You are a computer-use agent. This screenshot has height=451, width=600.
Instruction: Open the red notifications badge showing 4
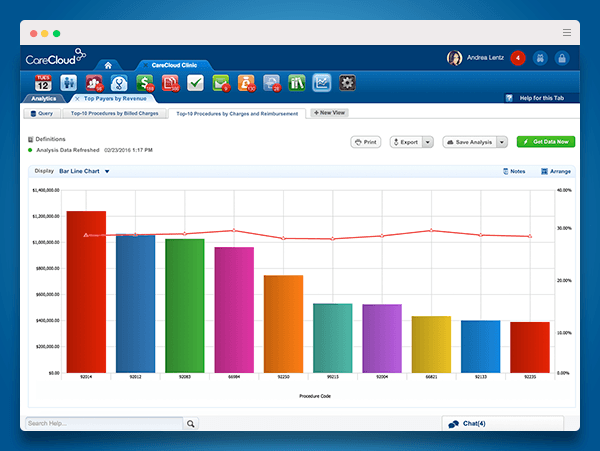click(x=518, y=58)
